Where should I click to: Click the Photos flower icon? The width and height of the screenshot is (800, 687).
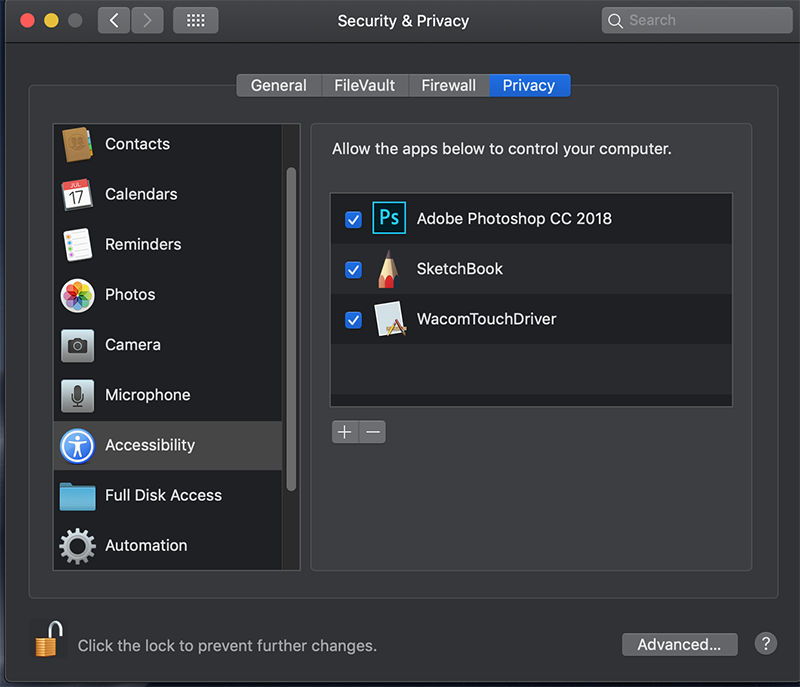78,295
